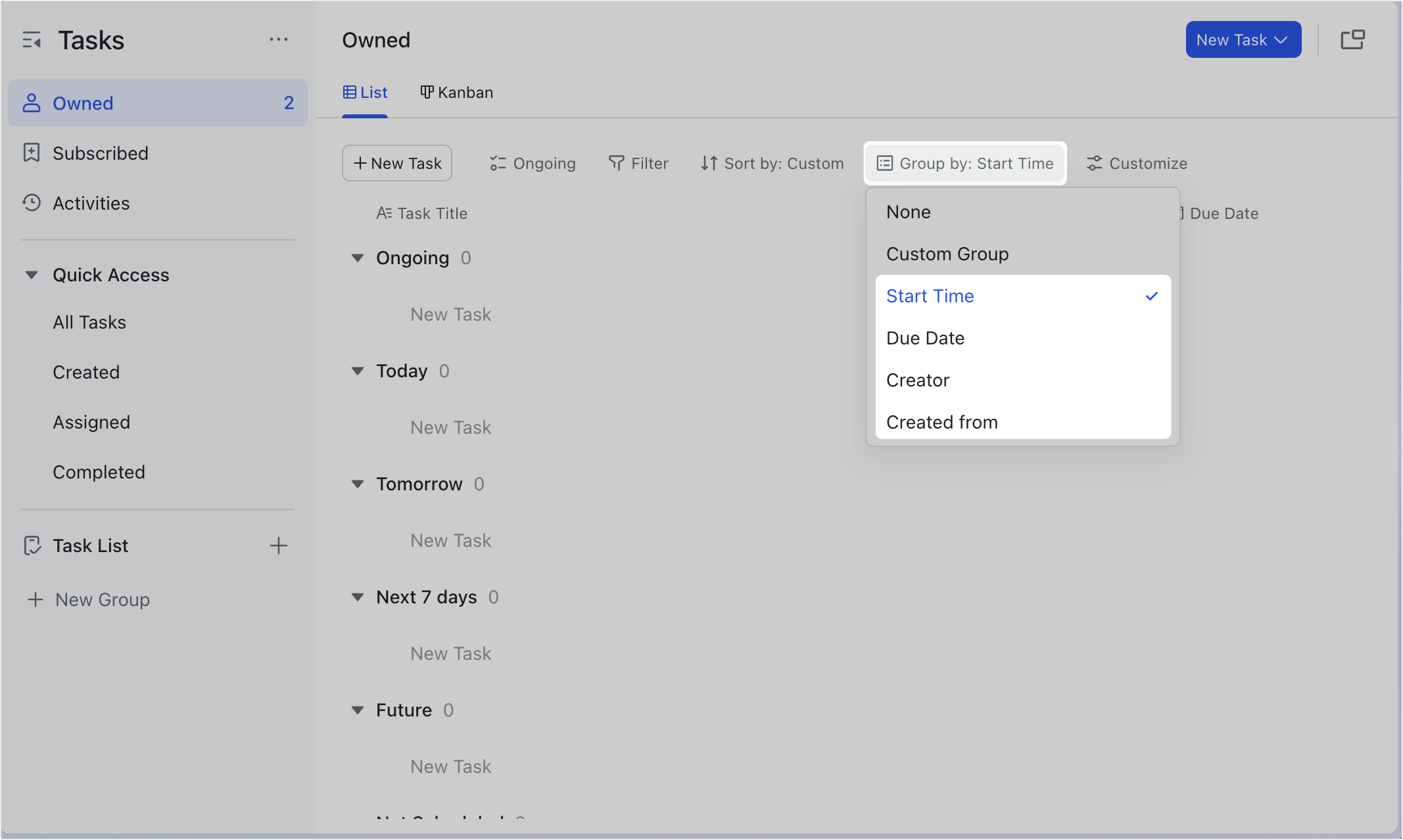Add New Task under Today group
Viewport: 1403px width, 840px height.
click(x=451, y=427)
